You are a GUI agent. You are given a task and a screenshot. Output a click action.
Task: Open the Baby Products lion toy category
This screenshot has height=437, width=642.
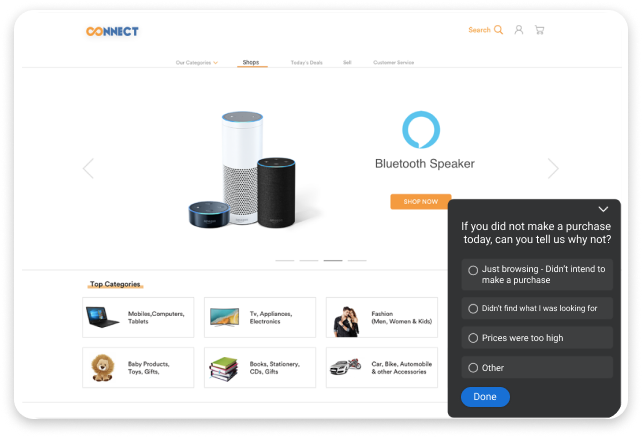(138, 367)
